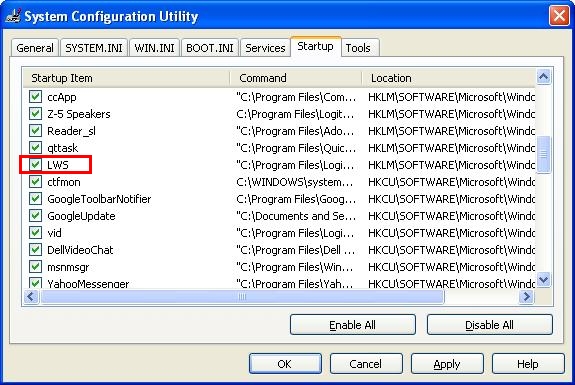Screen dimensions: 575x385
Task: Open the WIN.INI tab
Action: [154, 48]
